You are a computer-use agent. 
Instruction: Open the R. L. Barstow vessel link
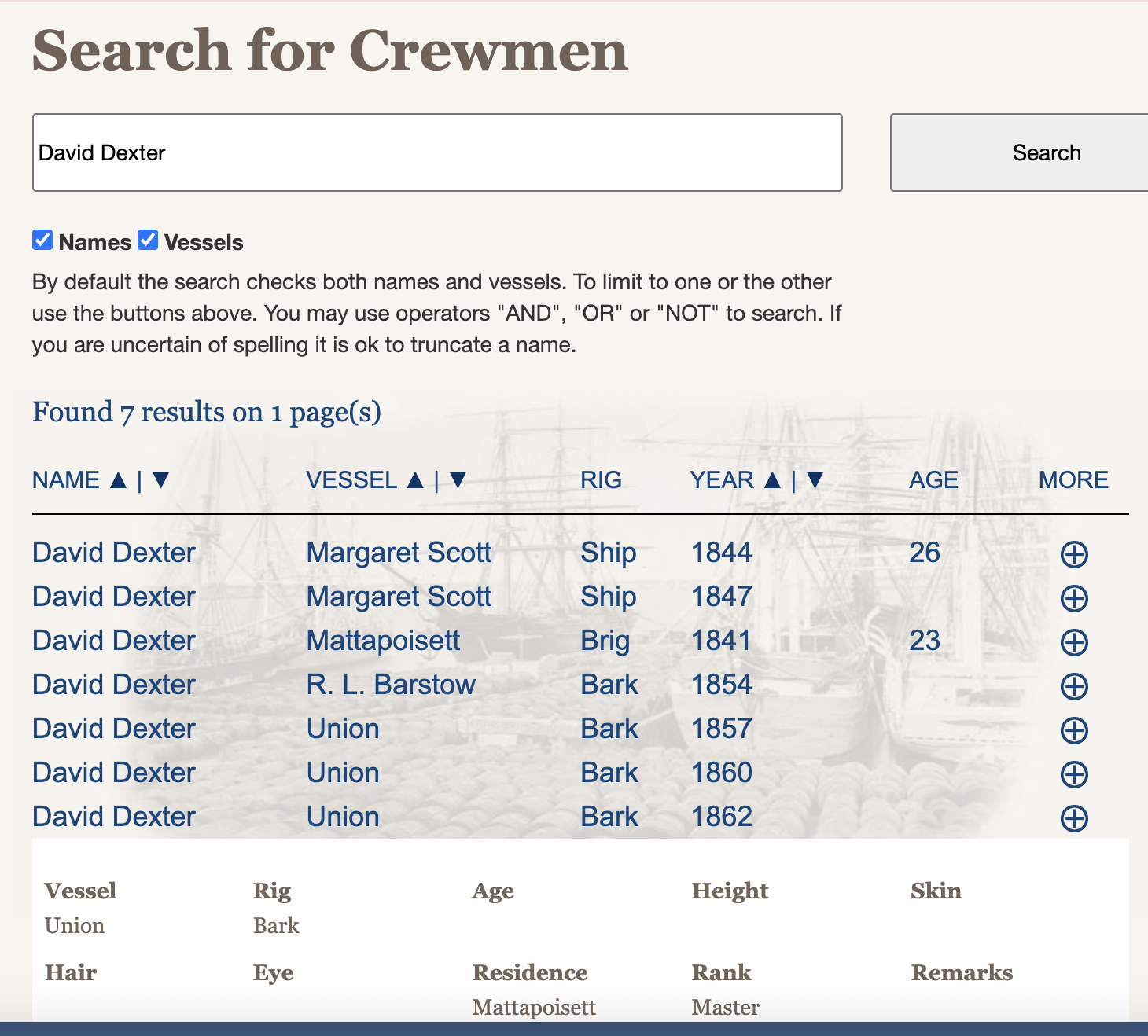tap(391, 685)
